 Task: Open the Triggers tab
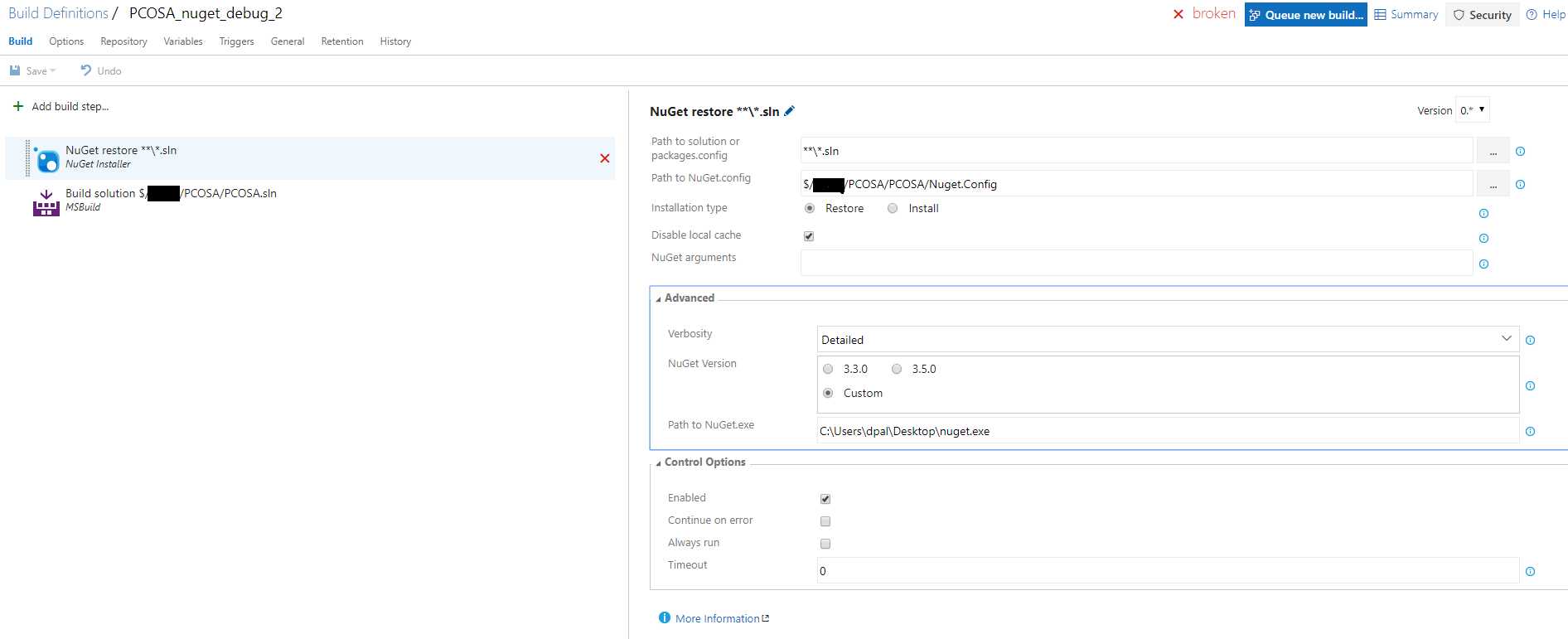click(236, 41)
